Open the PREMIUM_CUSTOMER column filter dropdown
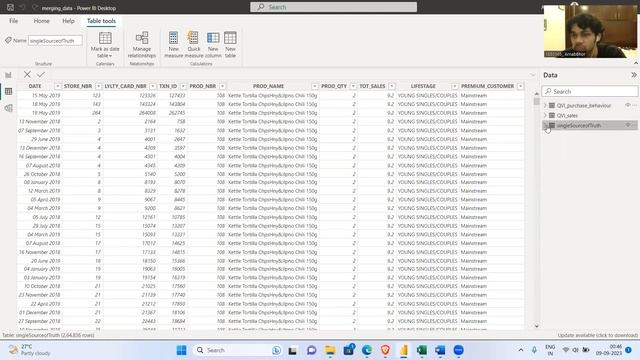The width and height of the screenshot is (640, 360). click(520, 86)
